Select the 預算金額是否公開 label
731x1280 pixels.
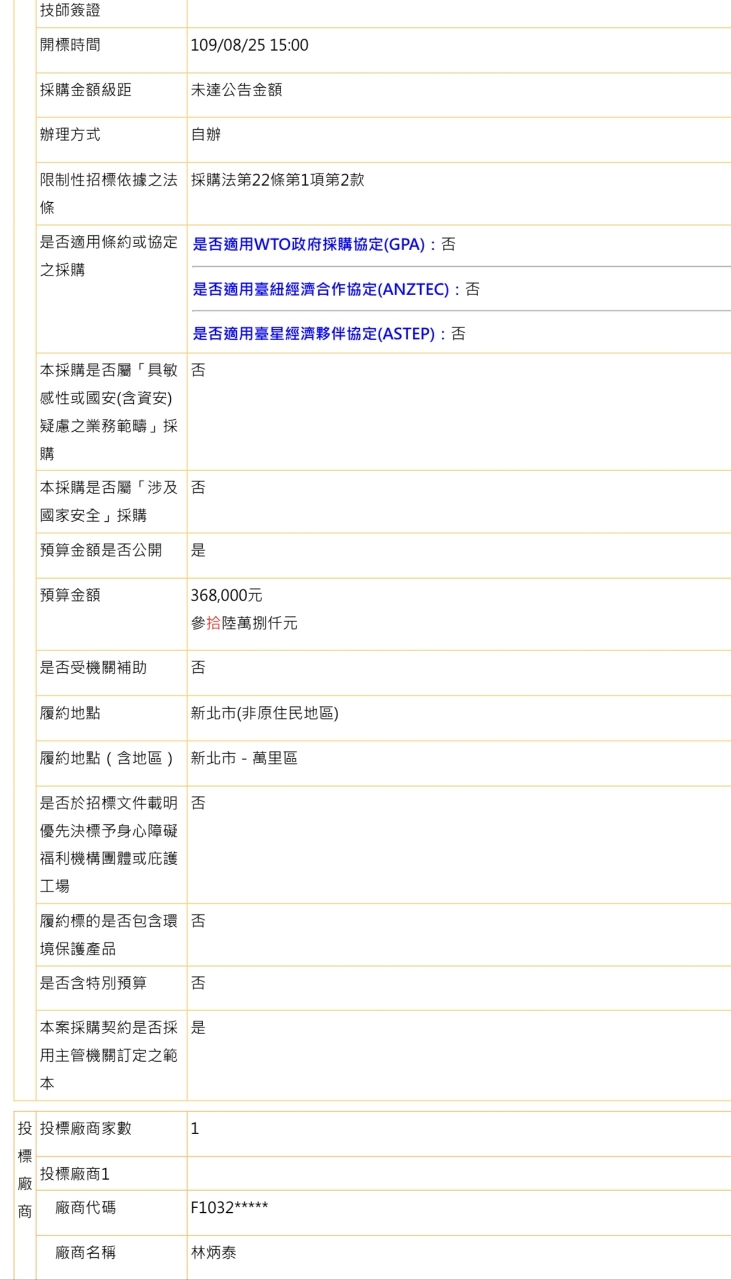coord(100,550)
